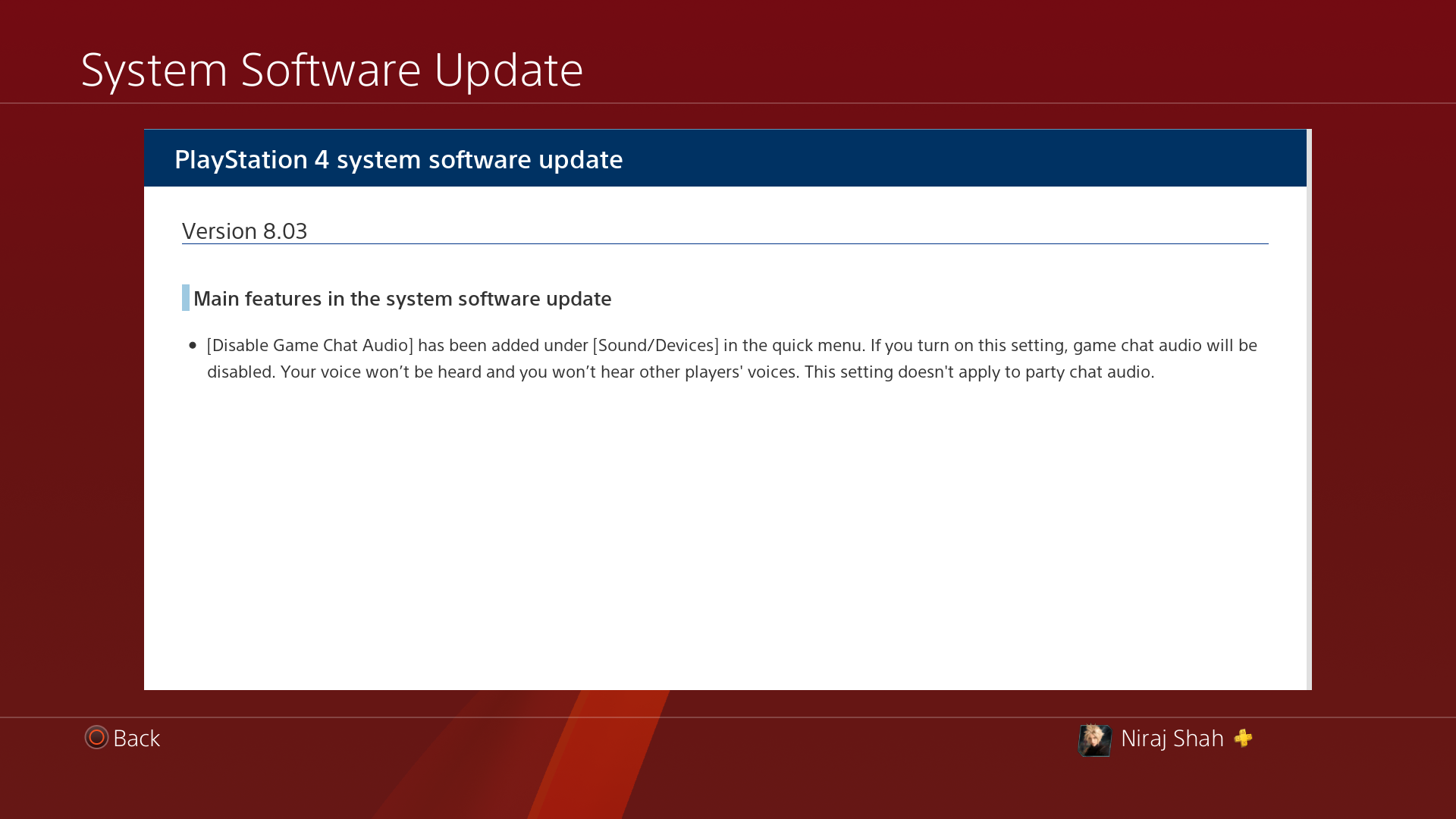1456x819 pixels.
Task: Click the 'party chat audio' phrase
Action: [x=1087, y=372]
